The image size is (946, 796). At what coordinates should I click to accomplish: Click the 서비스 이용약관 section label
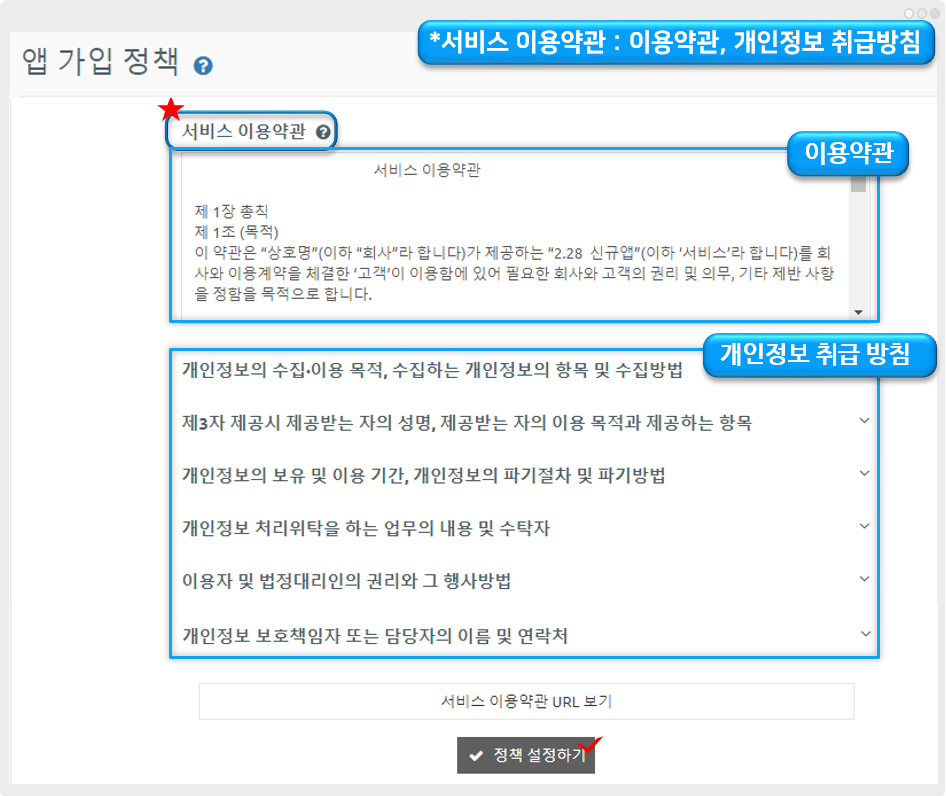pyautogui.click(x=243, y=132)
